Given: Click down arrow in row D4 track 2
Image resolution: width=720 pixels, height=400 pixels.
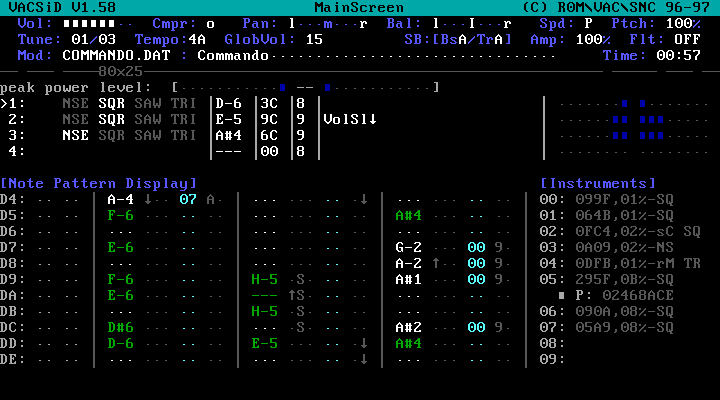Looking at the screenshot, I should (364, 199).
